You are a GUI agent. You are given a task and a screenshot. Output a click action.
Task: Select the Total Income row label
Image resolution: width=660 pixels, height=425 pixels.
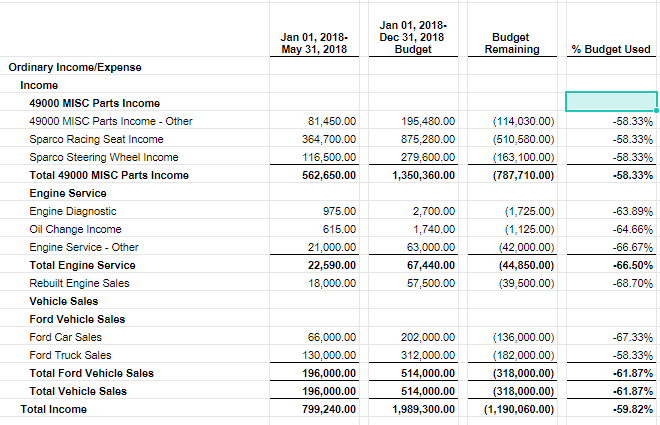(54, 409)
